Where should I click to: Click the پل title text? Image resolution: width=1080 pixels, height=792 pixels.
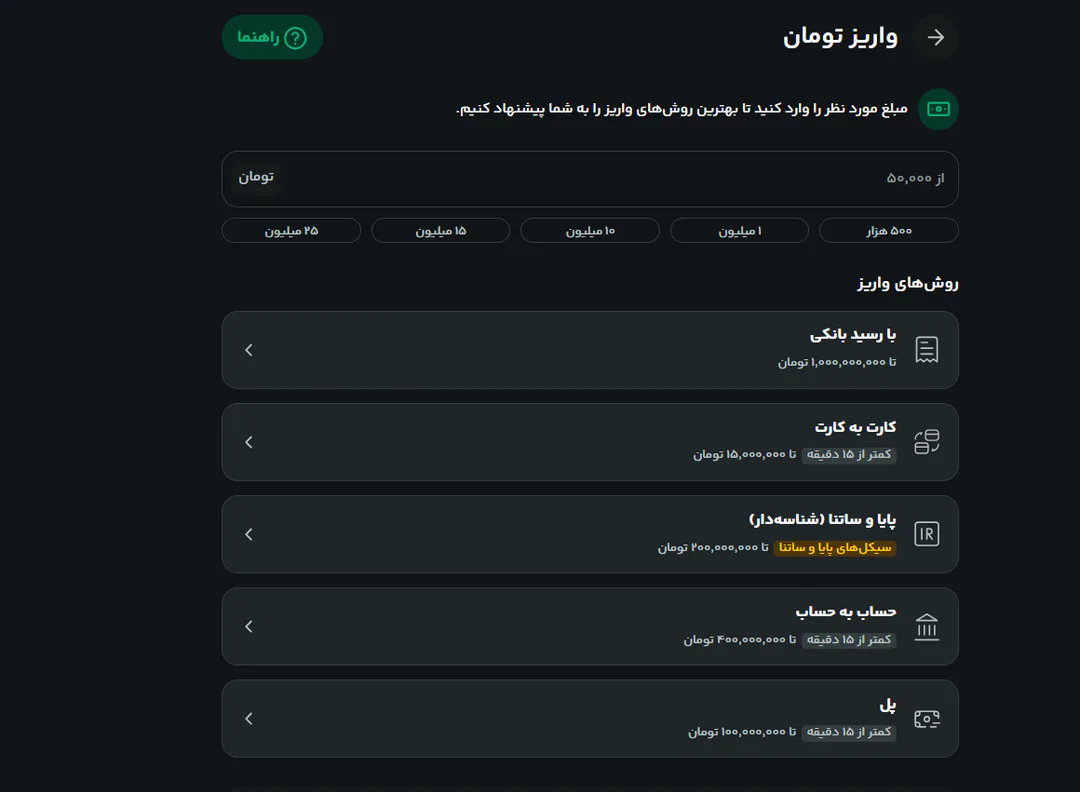point(888,705)
